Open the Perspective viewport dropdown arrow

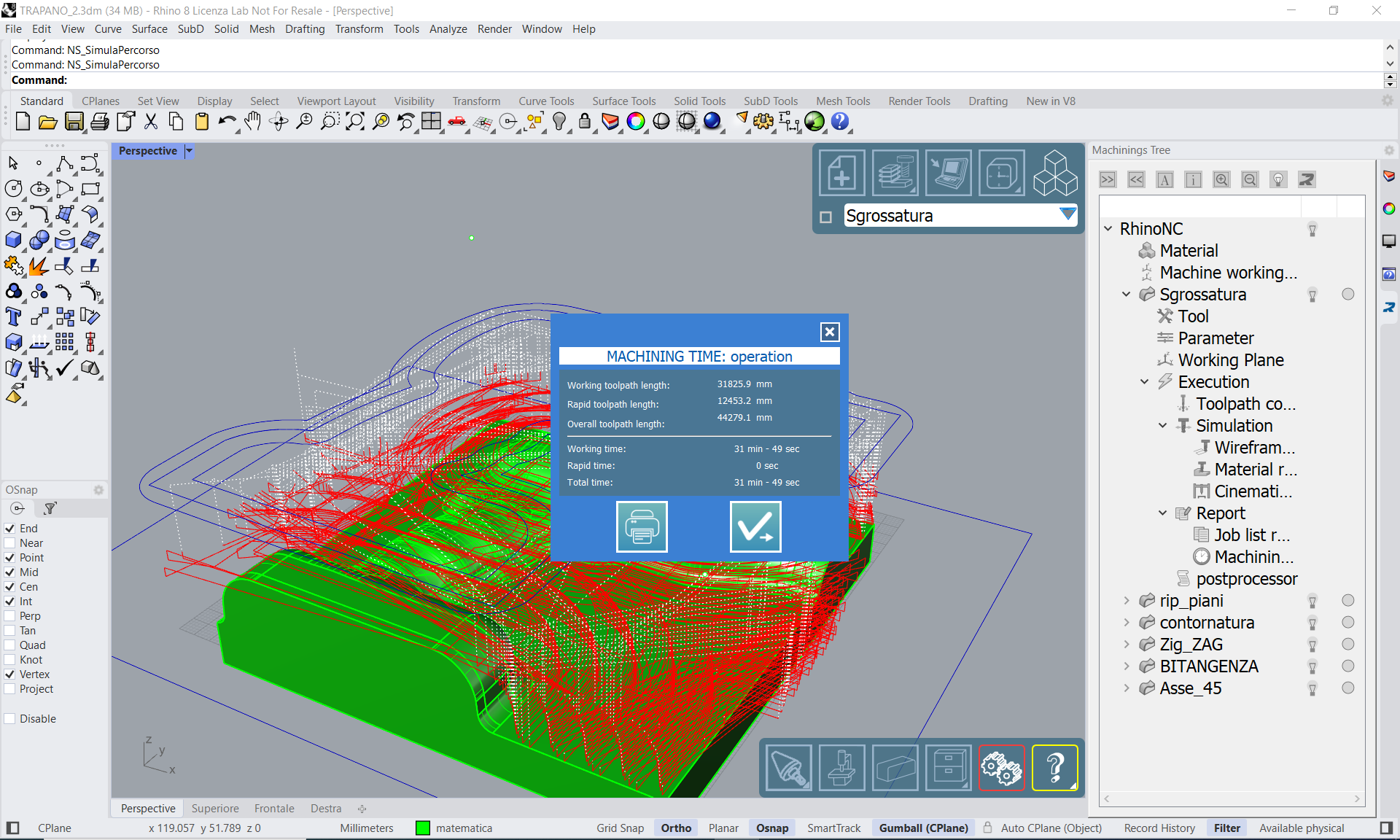189,151
